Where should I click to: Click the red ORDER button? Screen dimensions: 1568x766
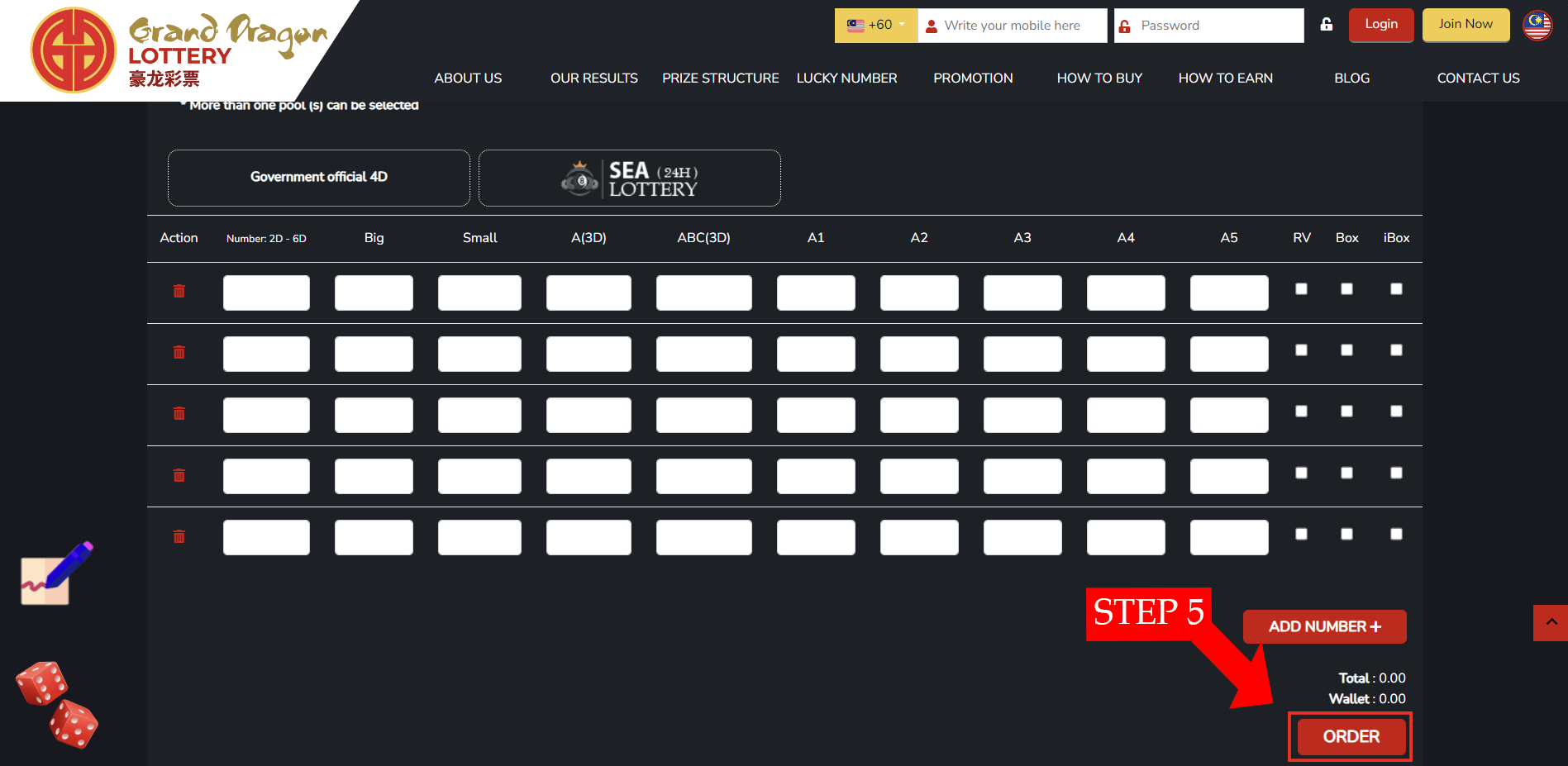point(1351,736)
